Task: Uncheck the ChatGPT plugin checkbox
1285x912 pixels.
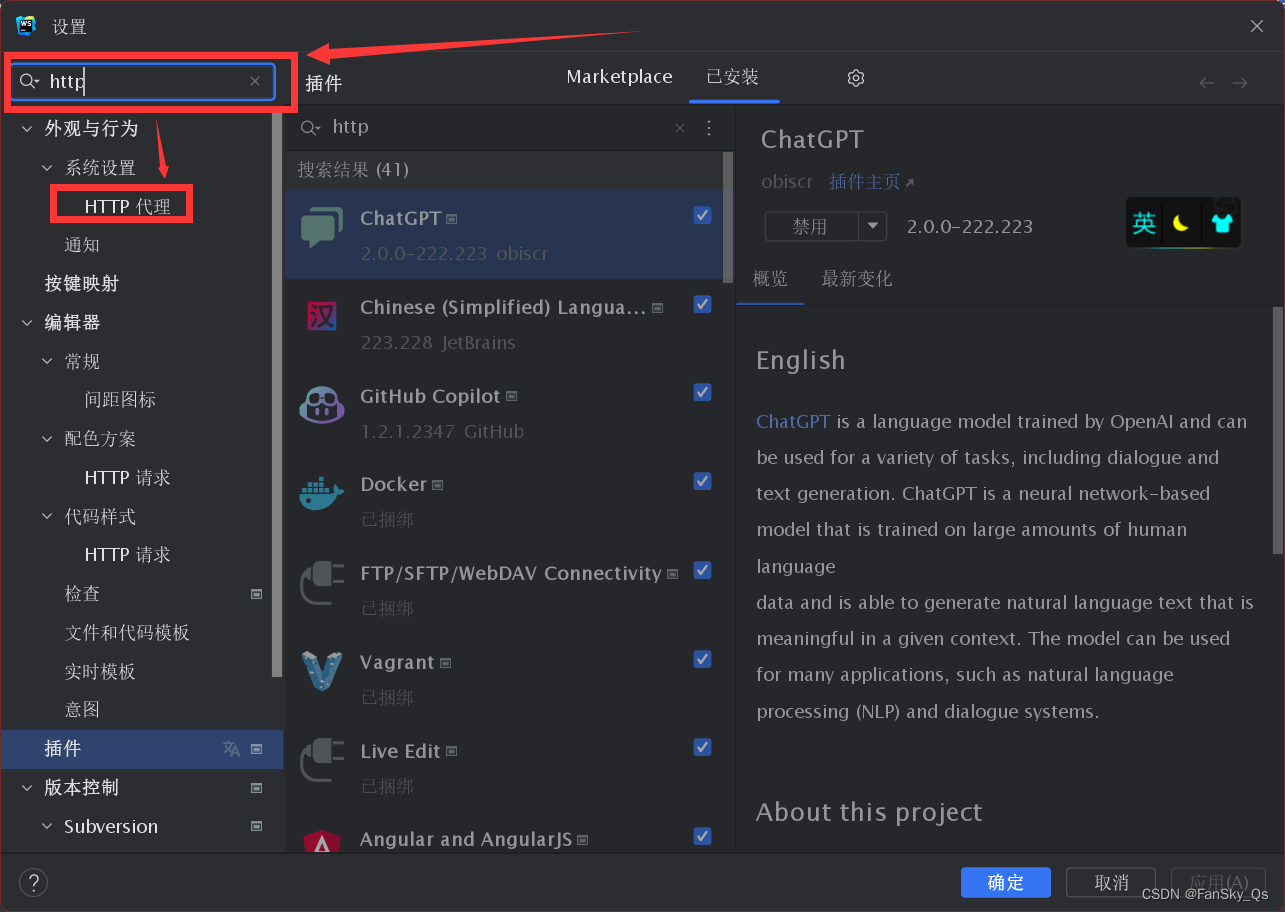Action: [702, 215]
